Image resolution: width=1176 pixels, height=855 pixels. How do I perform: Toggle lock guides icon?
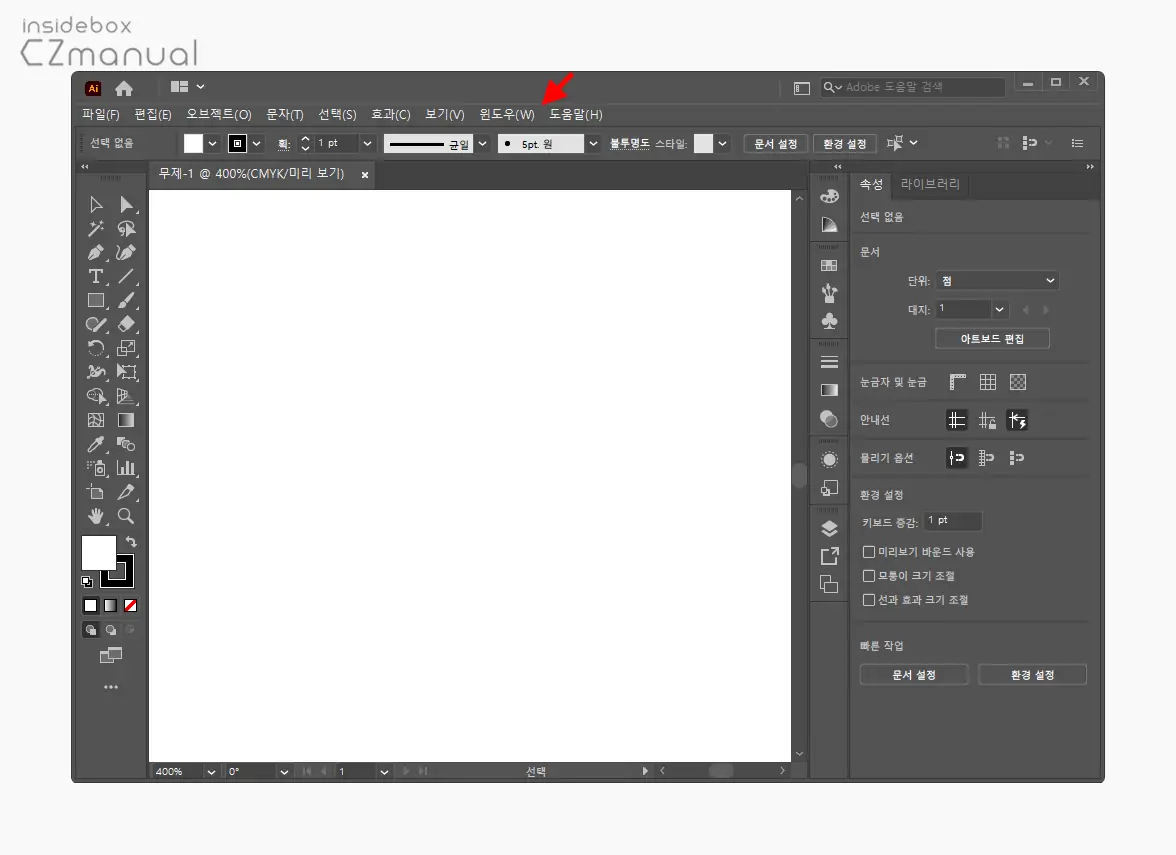(987, 420)
